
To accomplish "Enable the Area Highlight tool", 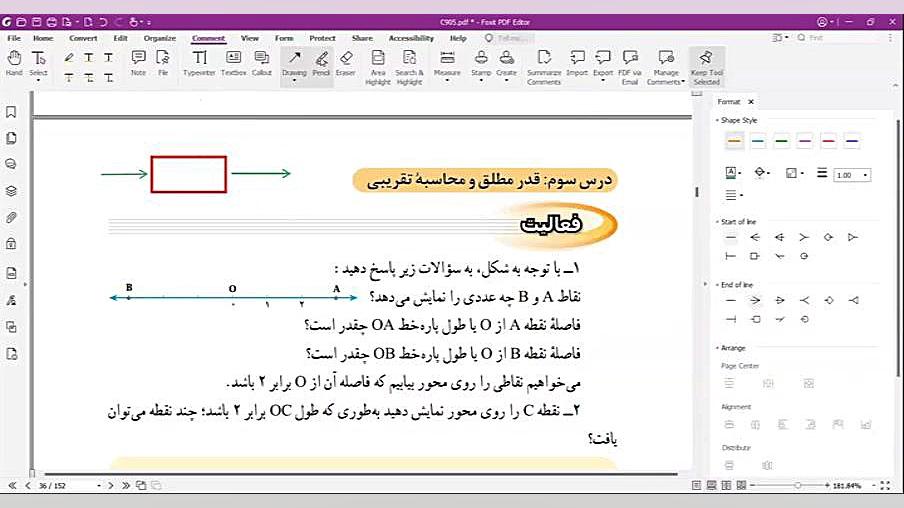I will click(378, 67).
